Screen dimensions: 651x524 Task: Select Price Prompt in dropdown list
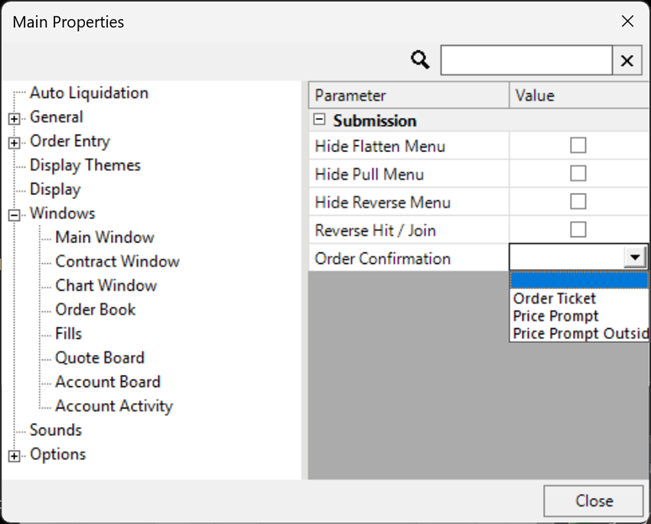[x=556, y=316]
